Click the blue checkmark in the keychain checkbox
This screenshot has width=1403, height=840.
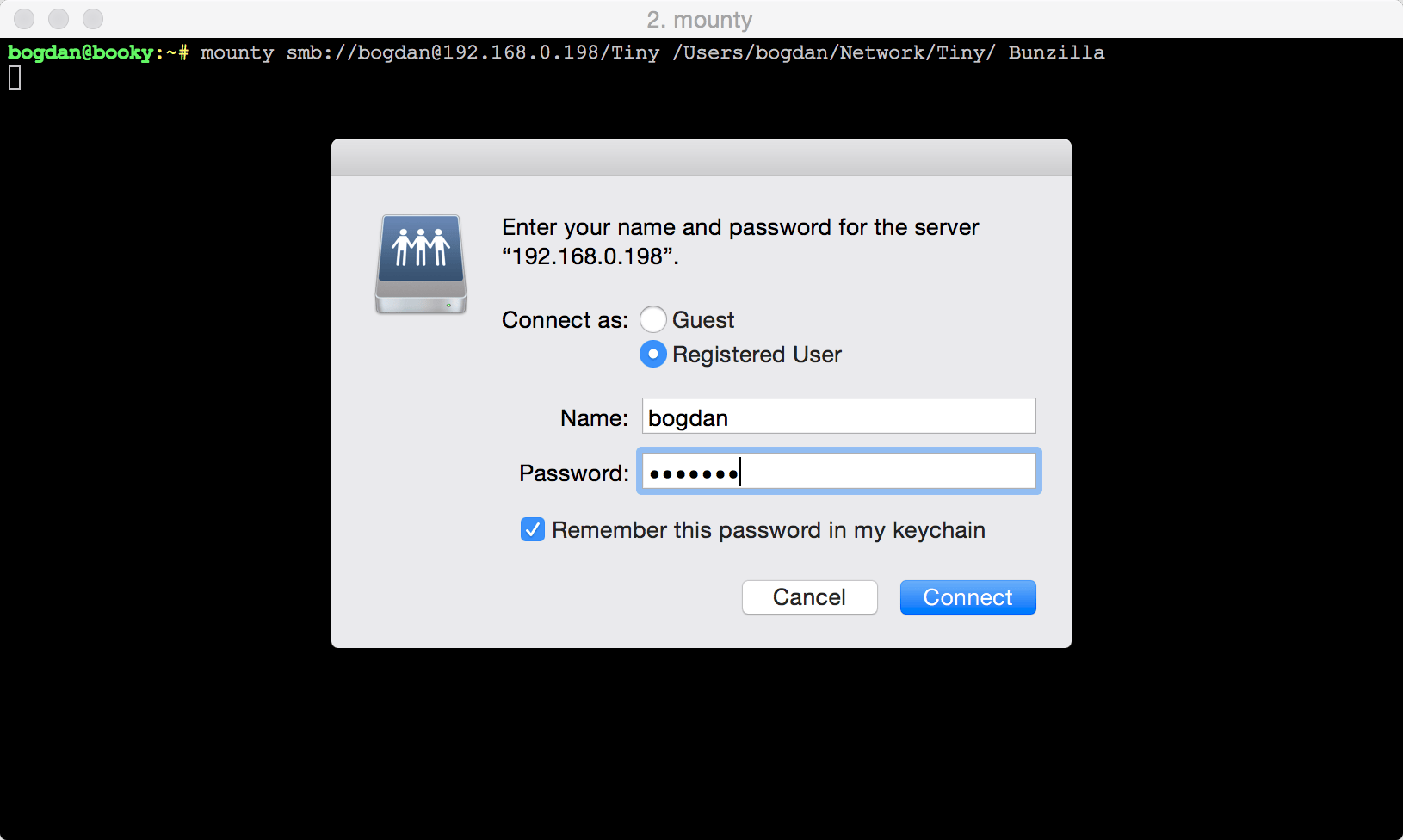tap(532, 529)
